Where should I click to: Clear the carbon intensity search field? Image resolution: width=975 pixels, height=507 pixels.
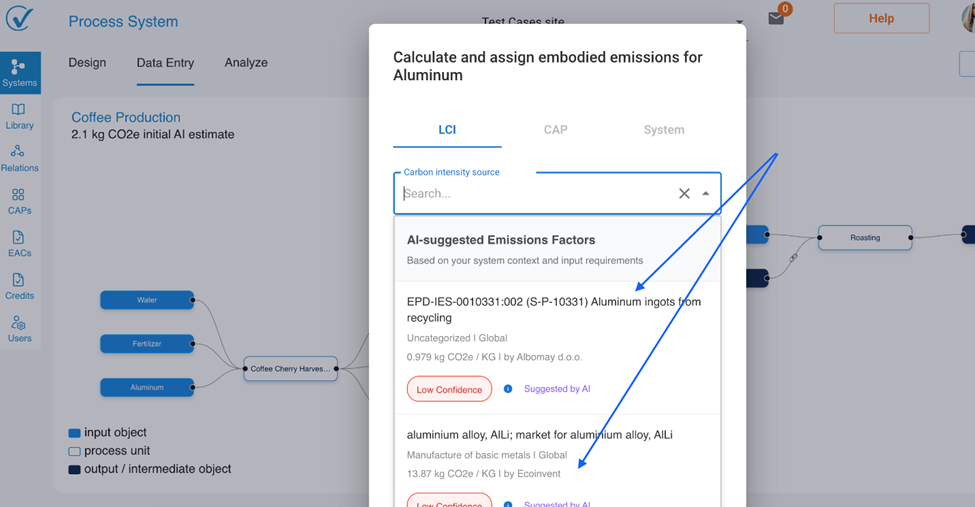click(684, 194)
